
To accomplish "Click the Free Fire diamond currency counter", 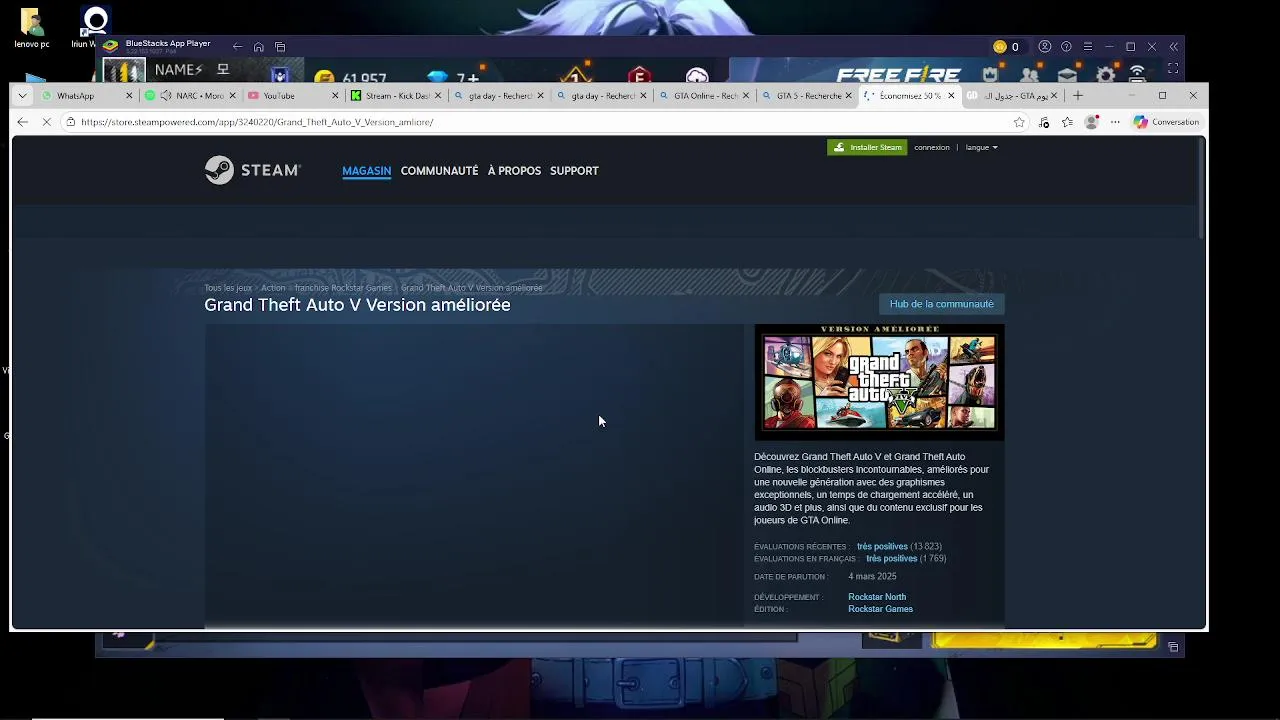I will [454, 77].
